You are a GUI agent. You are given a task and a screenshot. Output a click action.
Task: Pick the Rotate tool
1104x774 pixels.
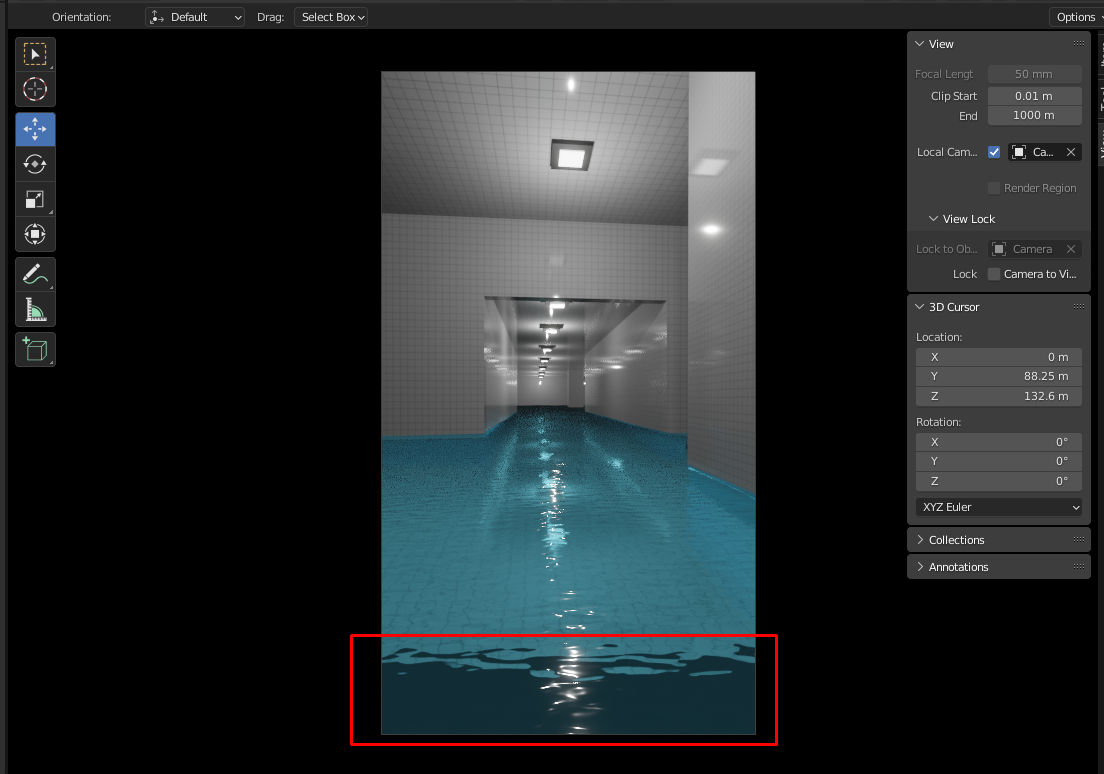[x=35, y=164]
